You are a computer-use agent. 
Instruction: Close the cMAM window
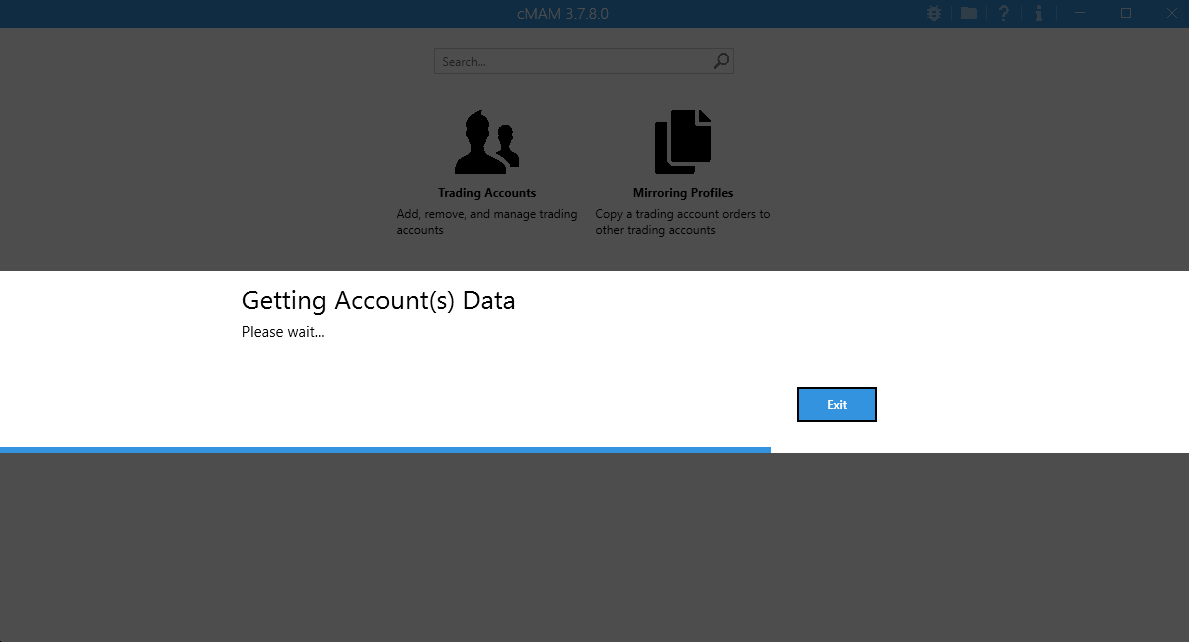pyautogui.click(x=1170, y=14)
